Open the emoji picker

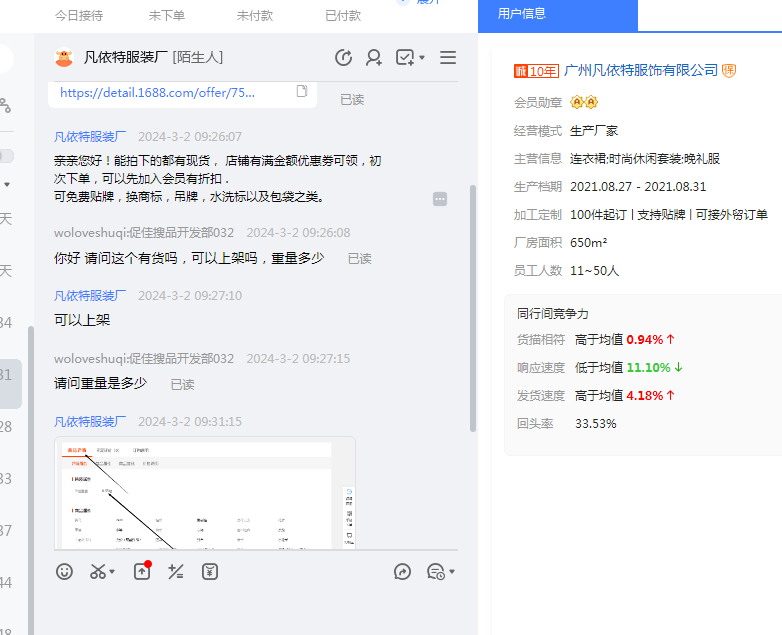[x=64, y=571]
